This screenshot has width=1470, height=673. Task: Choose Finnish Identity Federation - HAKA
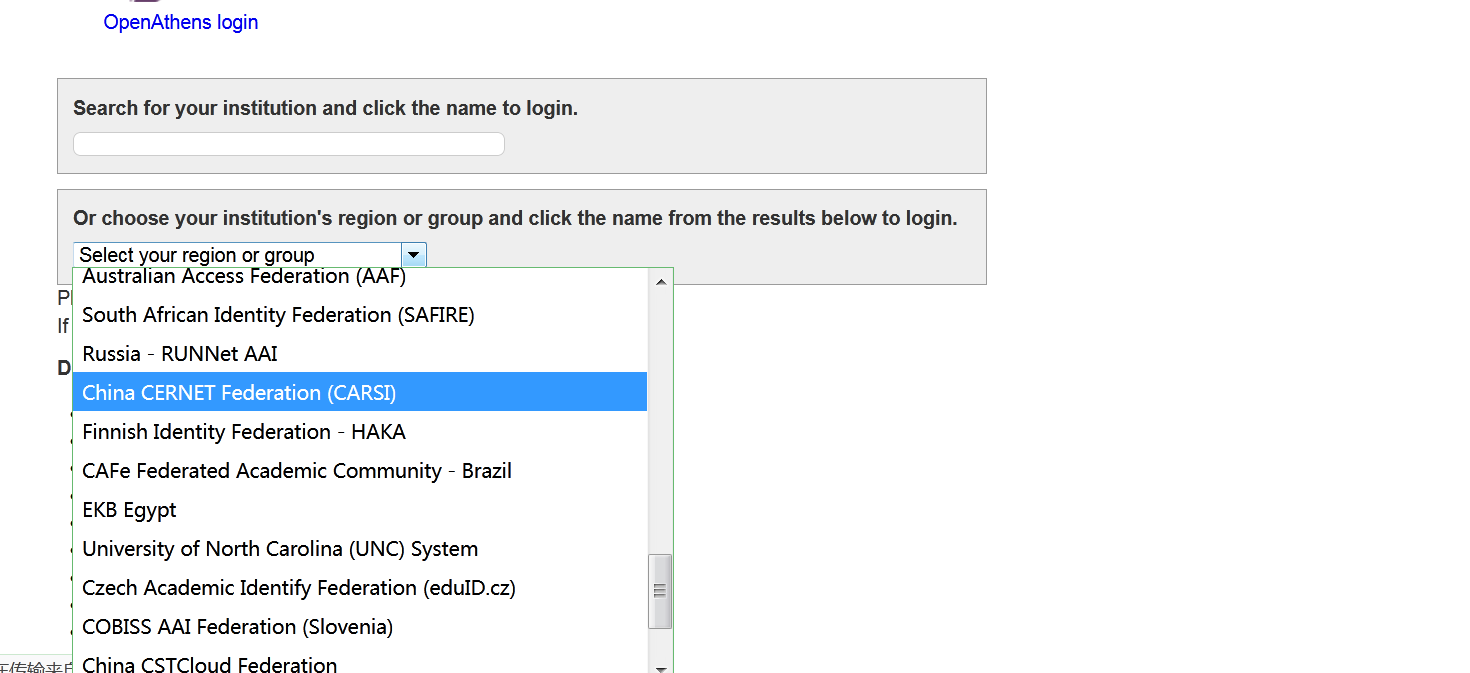pos(244,432)
